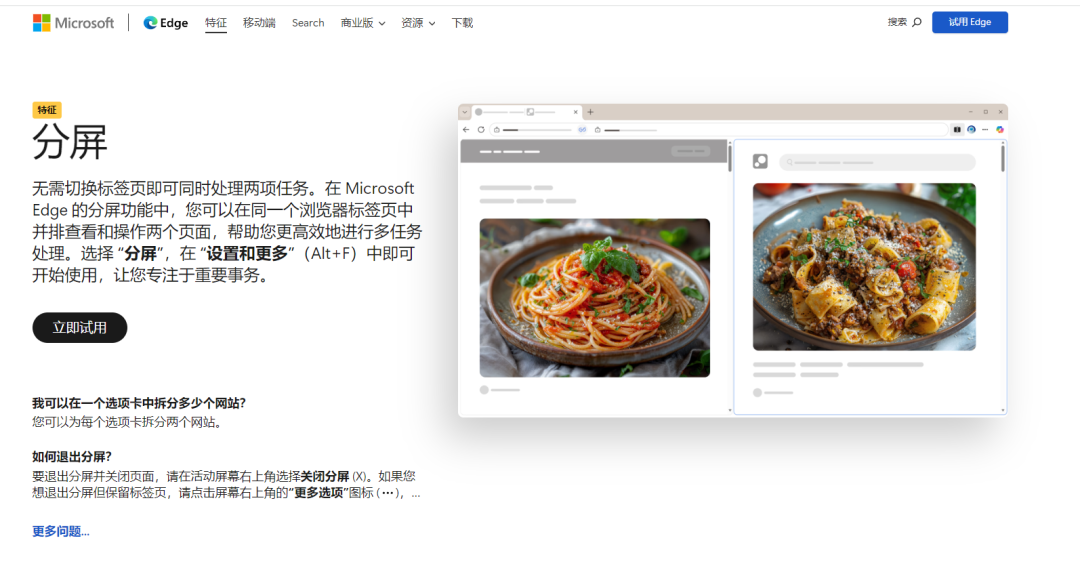Open the Search navigation item
The height and width of the screenshot is (572, 1080).
[x=308, y=23]
